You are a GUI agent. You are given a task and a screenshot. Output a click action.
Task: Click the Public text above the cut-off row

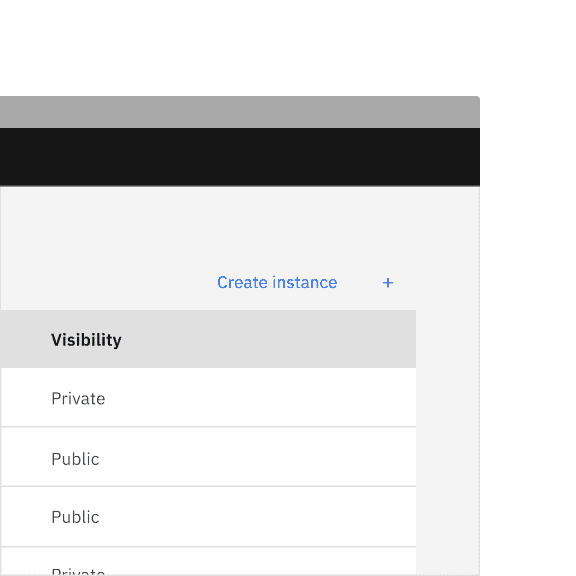coord(75,517)
